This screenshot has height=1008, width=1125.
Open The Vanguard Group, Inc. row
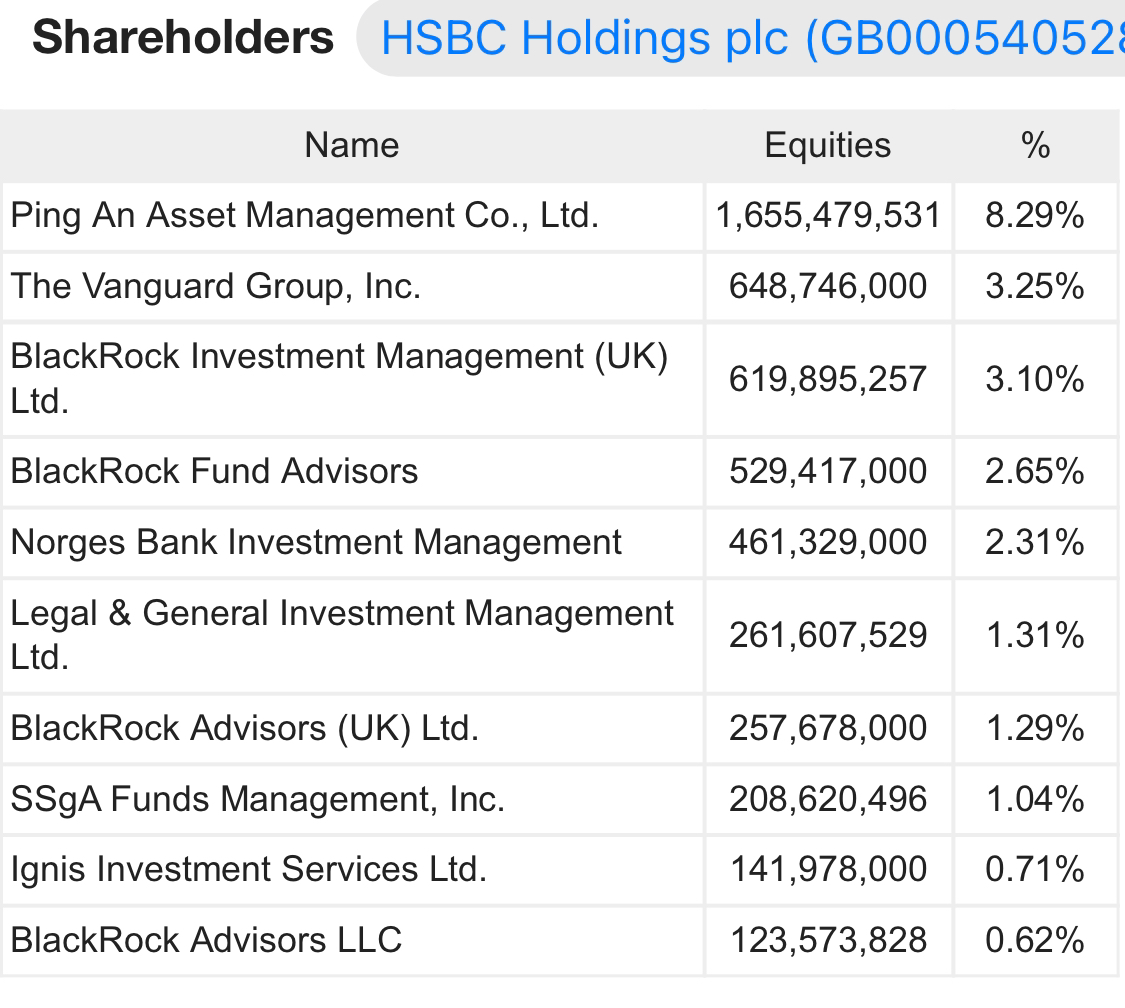tap(216, 287)
